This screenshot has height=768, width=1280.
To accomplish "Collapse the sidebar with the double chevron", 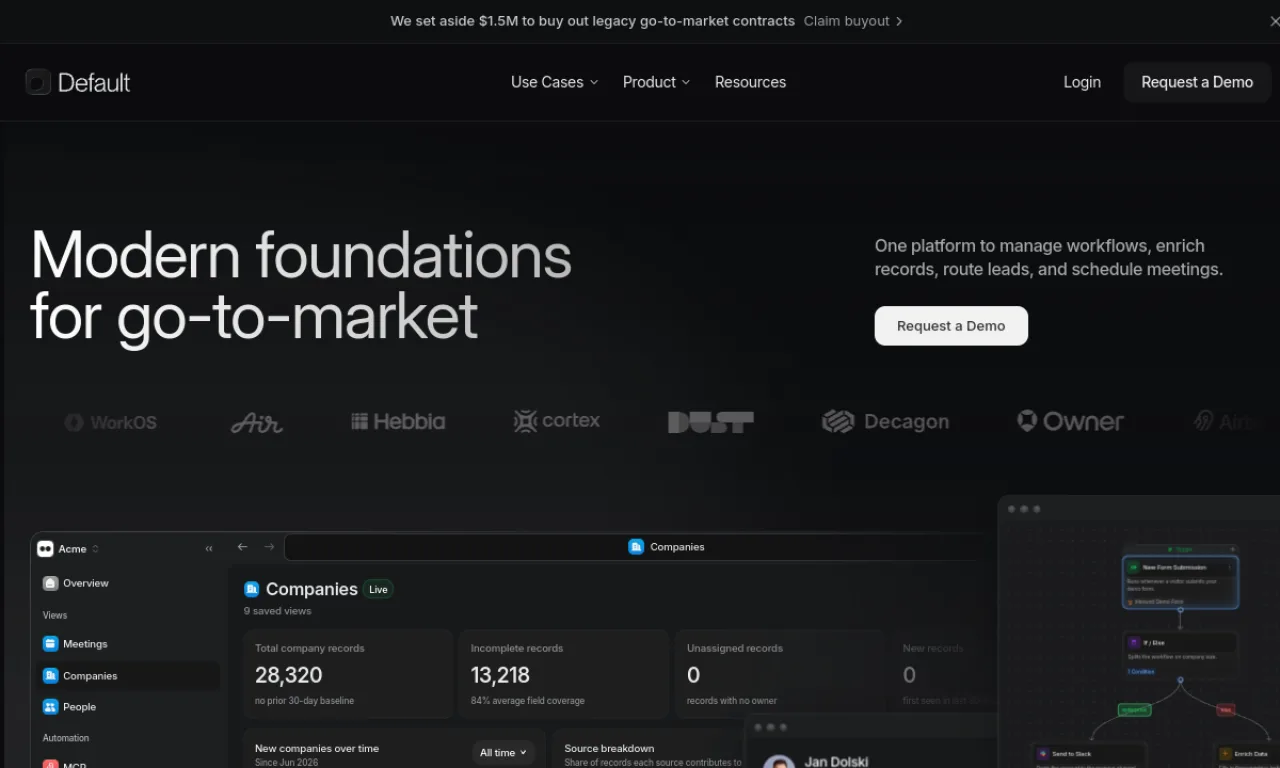I will tap(209, 549).
